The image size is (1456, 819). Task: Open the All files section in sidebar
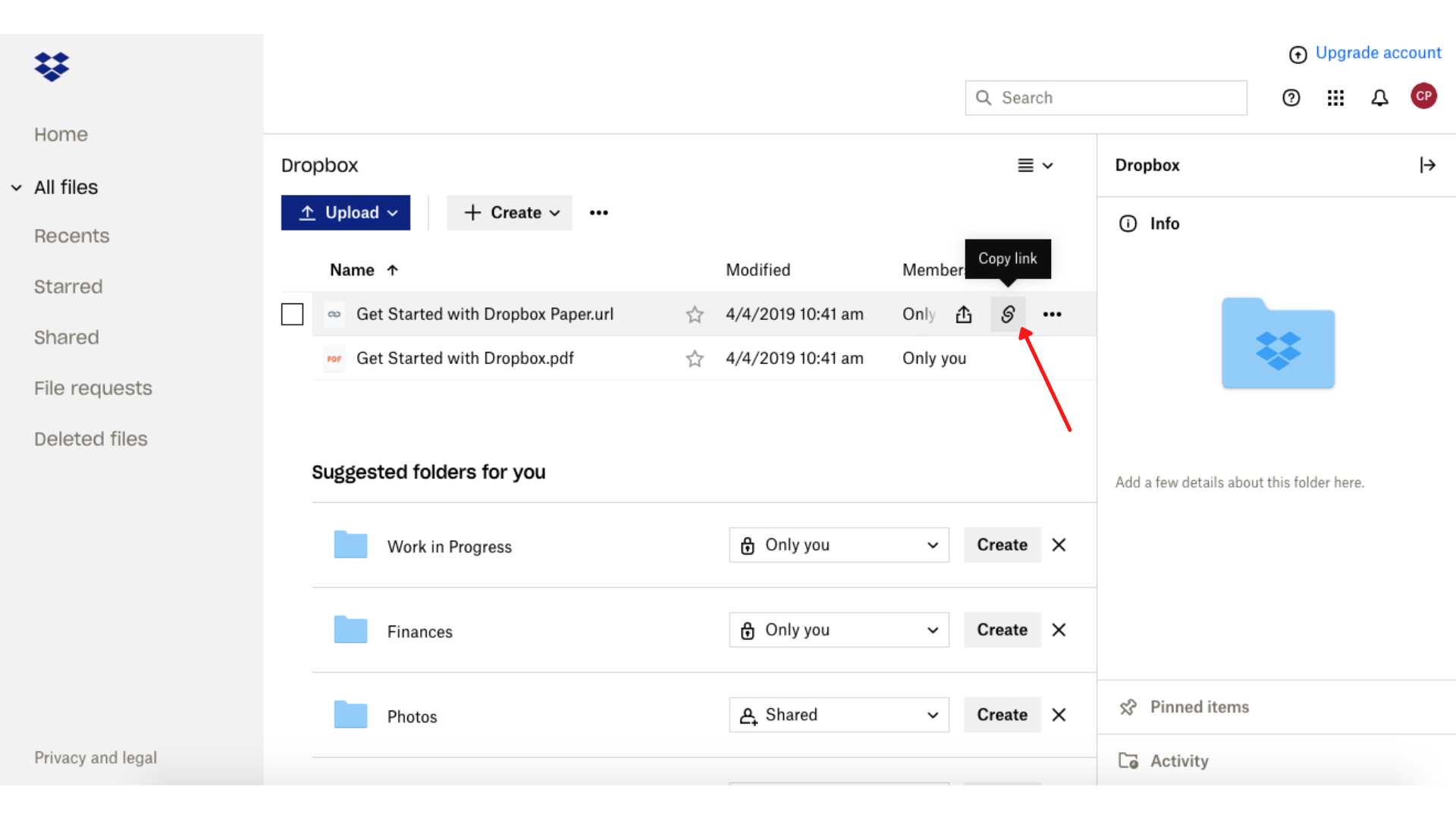tap(65, 186)
